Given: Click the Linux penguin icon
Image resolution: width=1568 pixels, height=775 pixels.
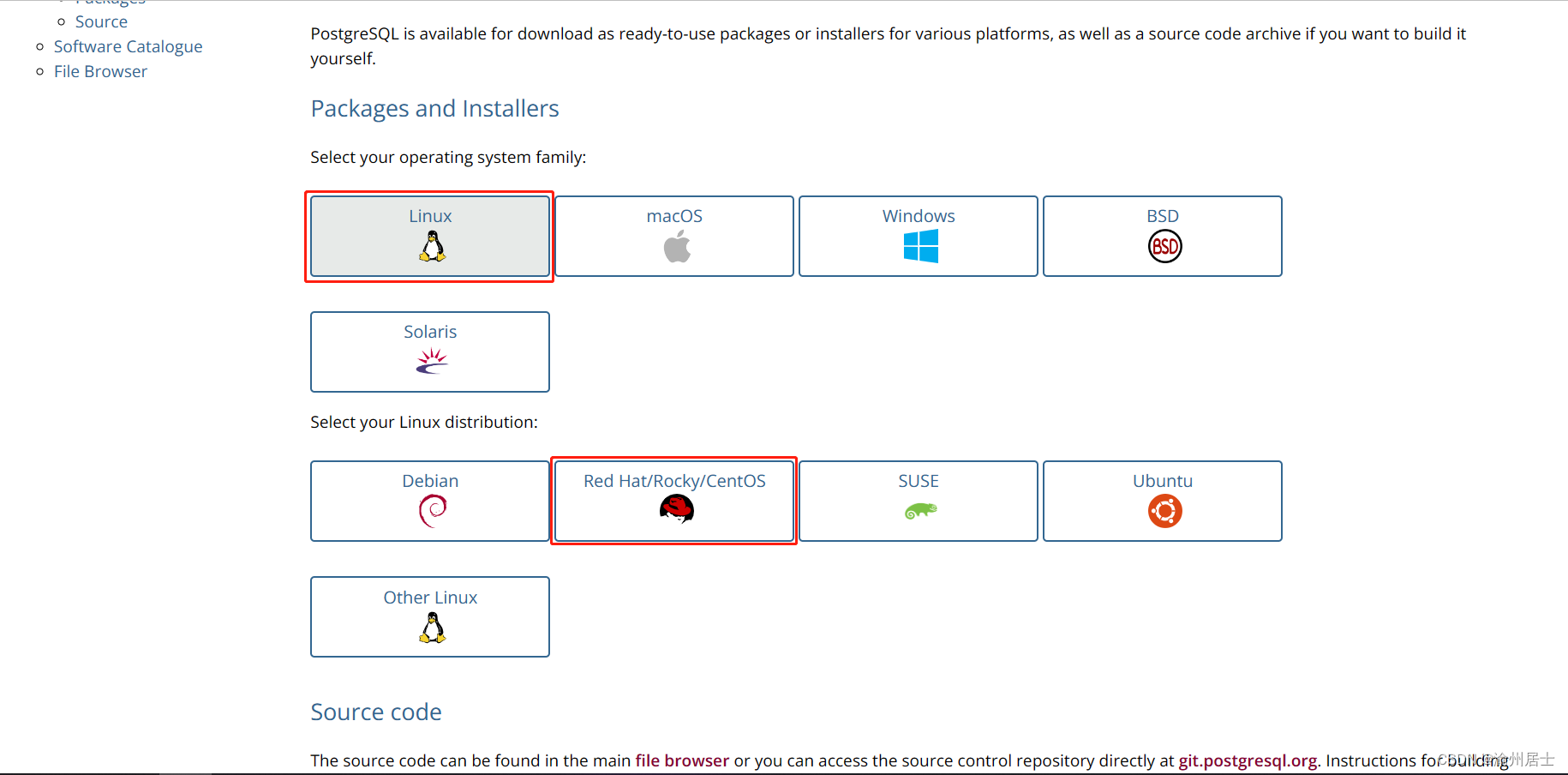Looking at the screenshot, I should click(433, 246).
